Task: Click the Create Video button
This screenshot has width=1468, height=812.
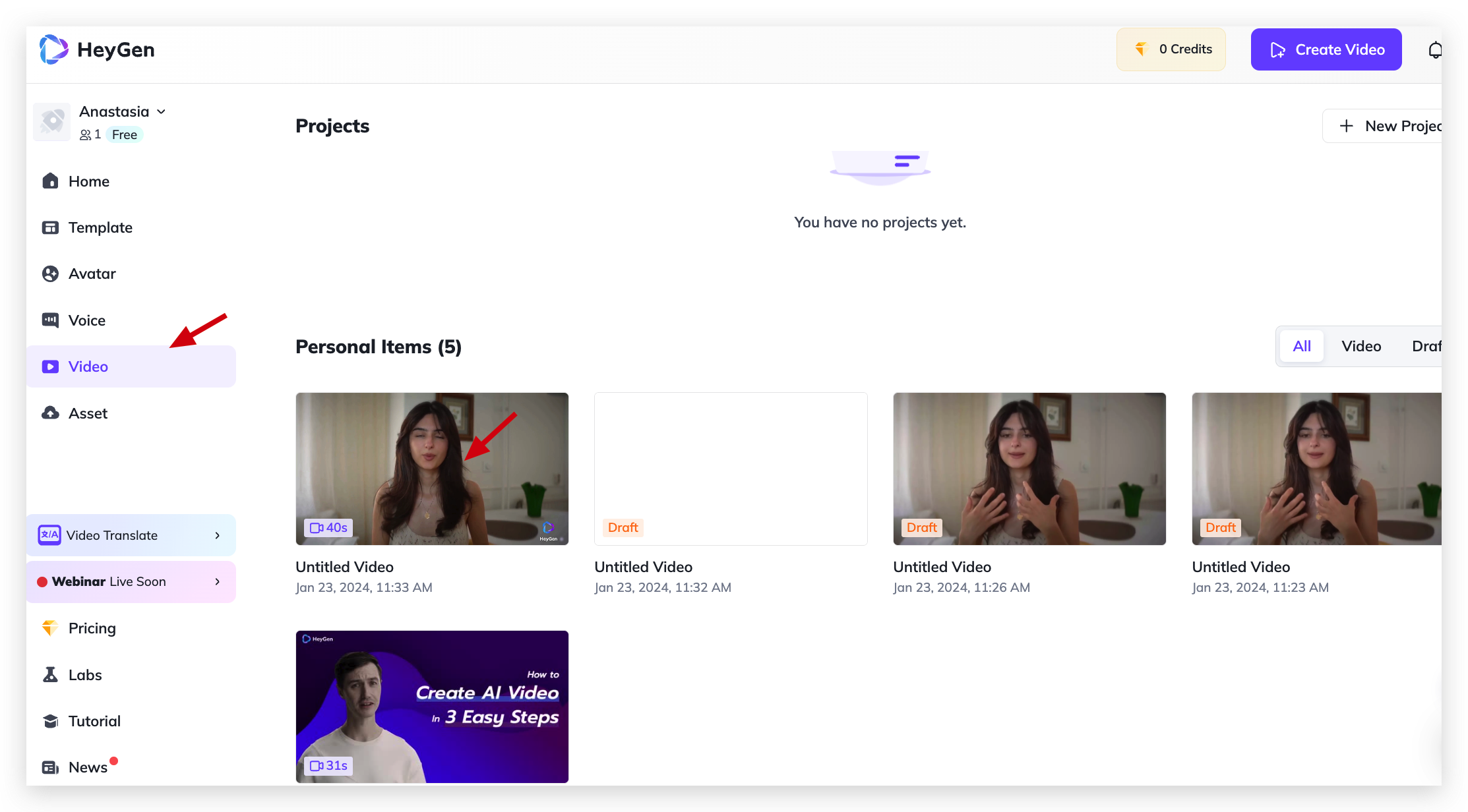Action: click(x=1326, y=49)
